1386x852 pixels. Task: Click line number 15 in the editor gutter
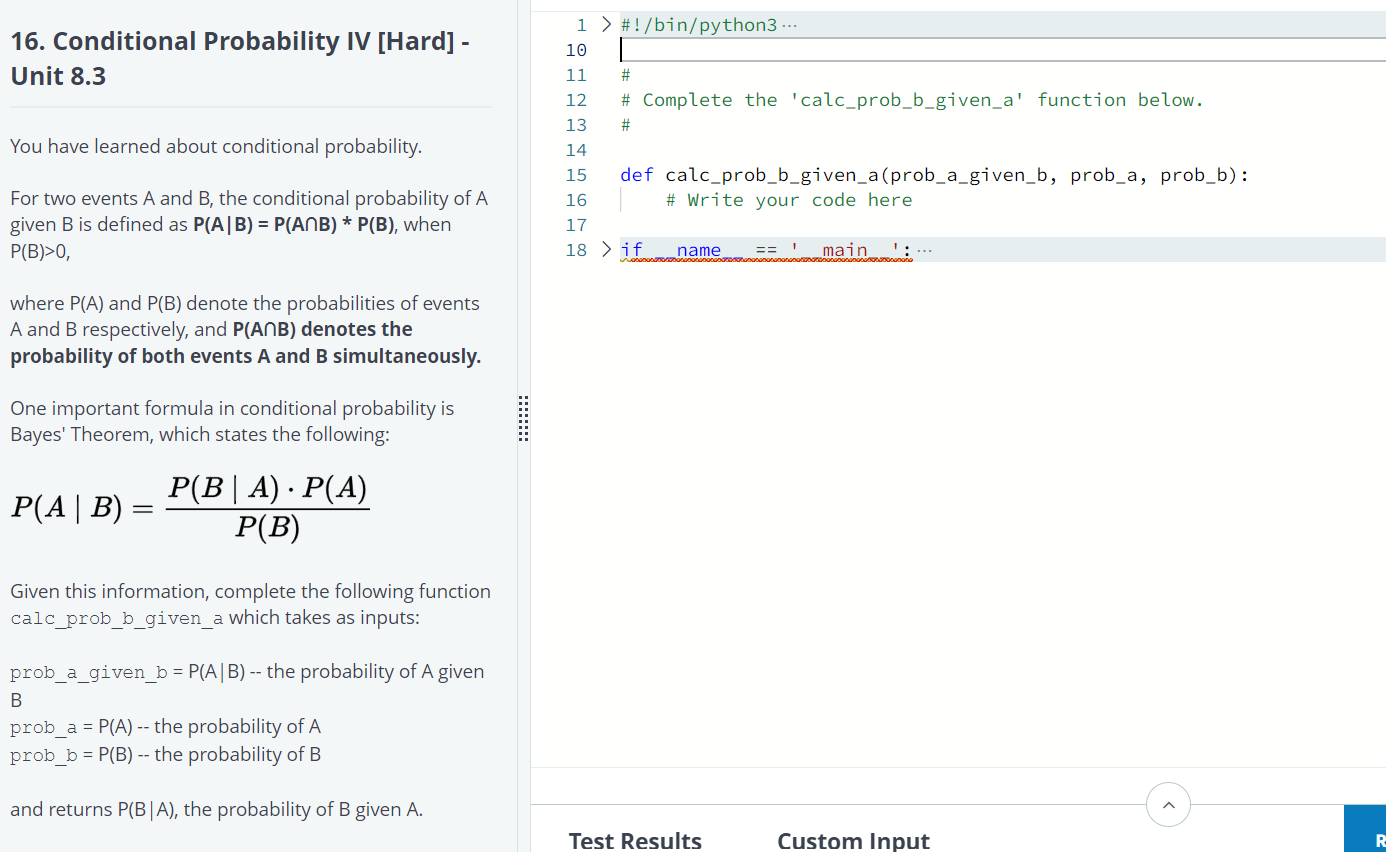(576, 174)
